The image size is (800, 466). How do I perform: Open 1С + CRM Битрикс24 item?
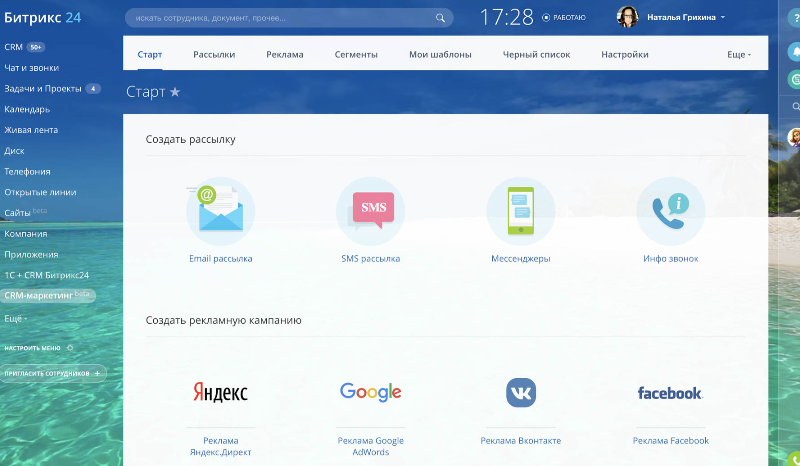46,275
